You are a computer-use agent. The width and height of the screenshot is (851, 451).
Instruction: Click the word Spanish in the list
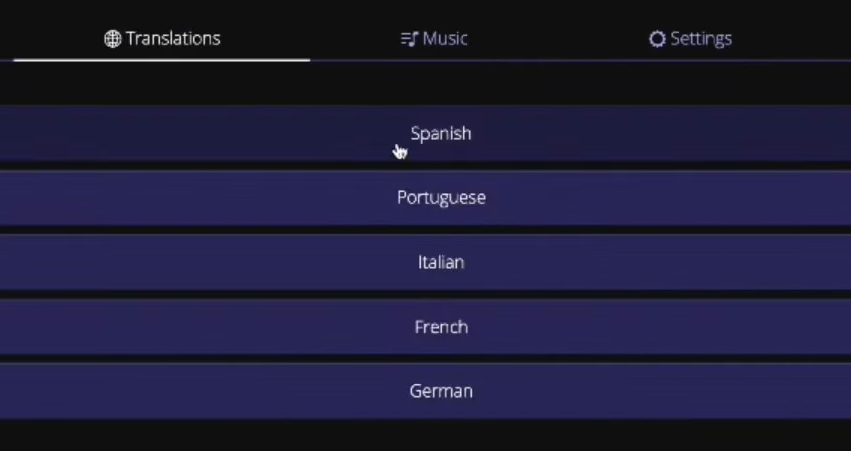441,134
